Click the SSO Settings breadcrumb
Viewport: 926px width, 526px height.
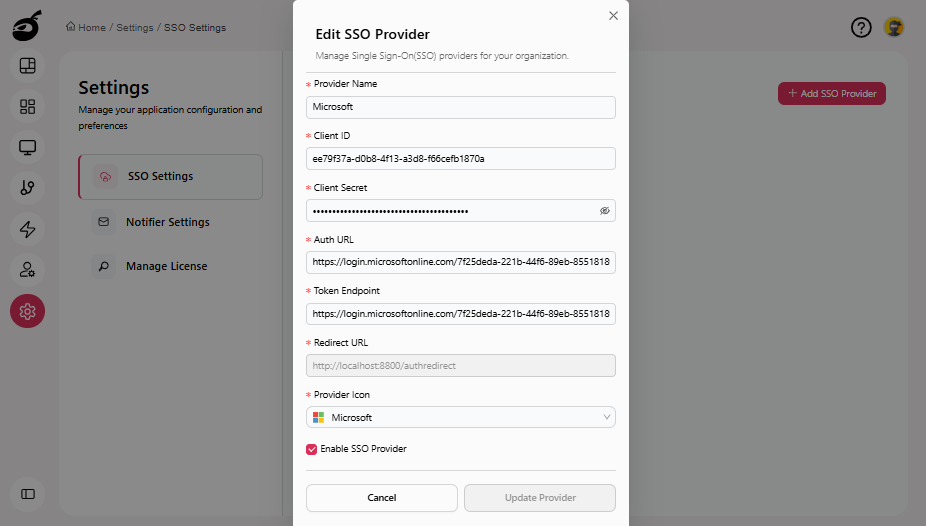pos(195,28)
